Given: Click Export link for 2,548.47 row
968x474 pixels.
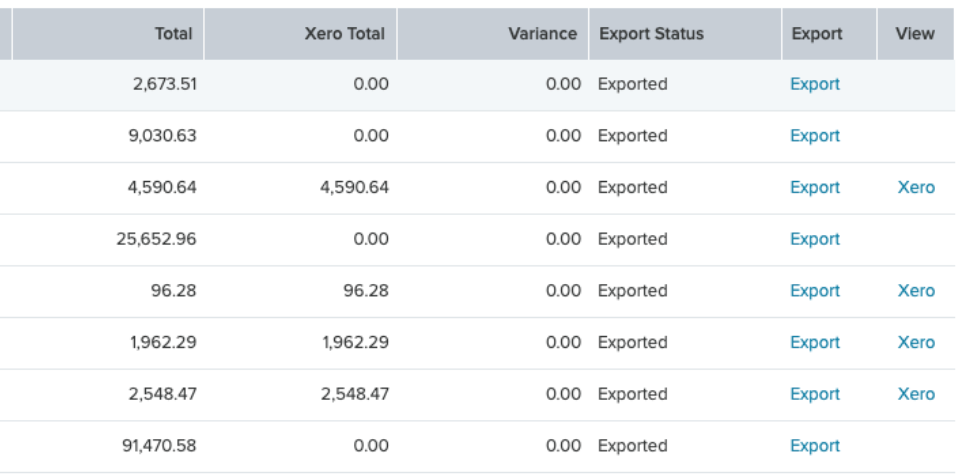Looking at the screenshot, I should 815,394.
